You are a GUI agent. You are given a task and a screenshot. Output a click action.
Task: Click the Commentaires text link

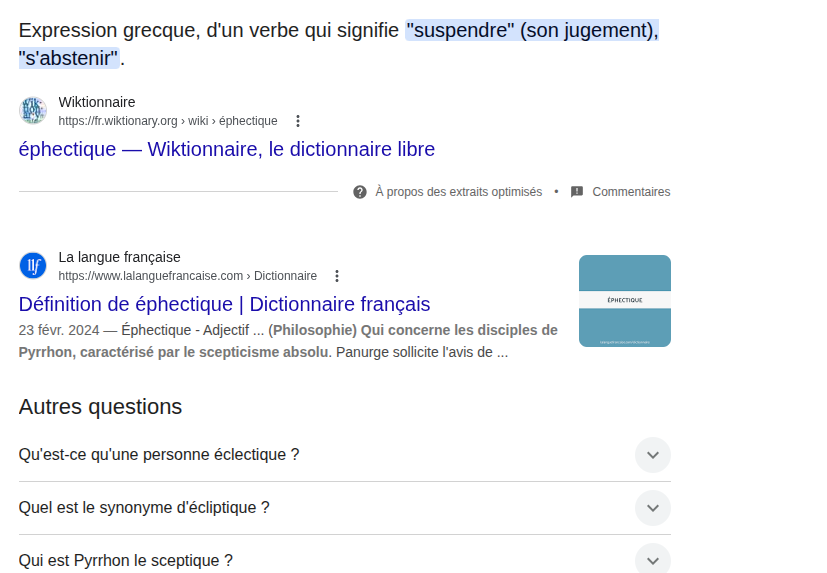click(x=631, y=192)
